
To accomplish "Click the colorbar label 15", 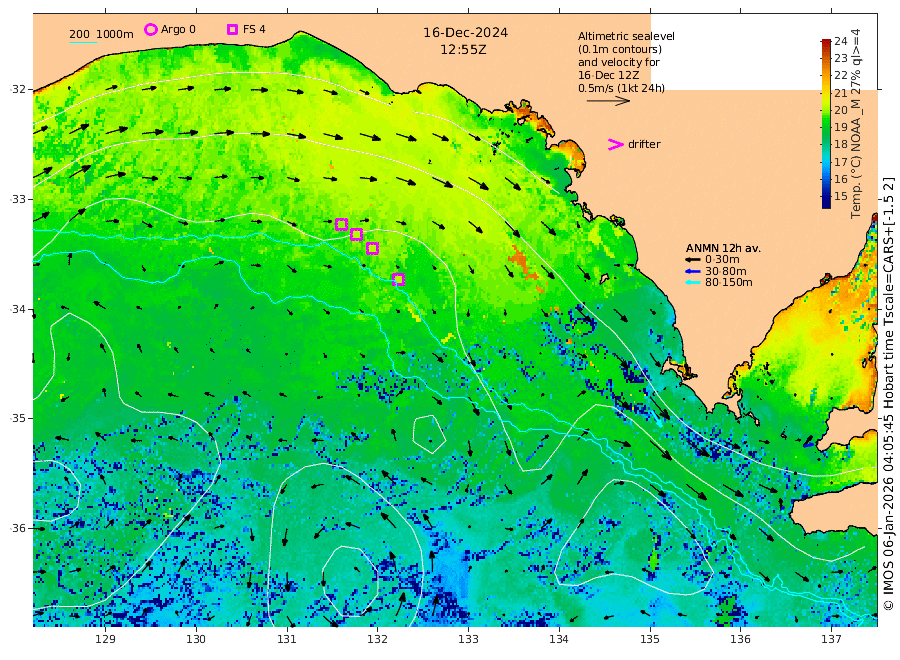I will [x=841, y=196].
